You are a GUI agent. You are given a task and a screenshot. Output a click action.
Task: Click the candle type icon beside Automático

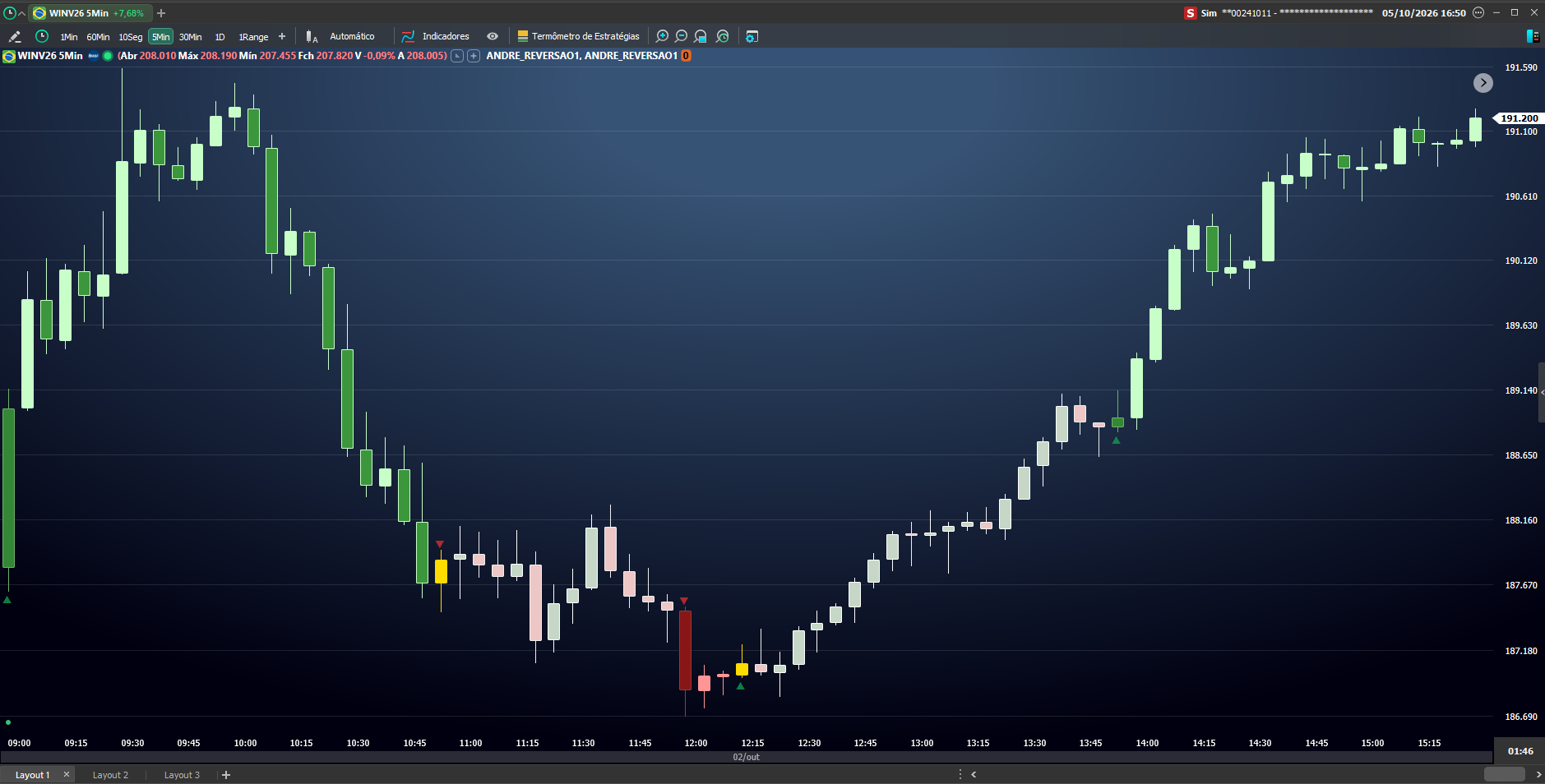pos(312,36)
